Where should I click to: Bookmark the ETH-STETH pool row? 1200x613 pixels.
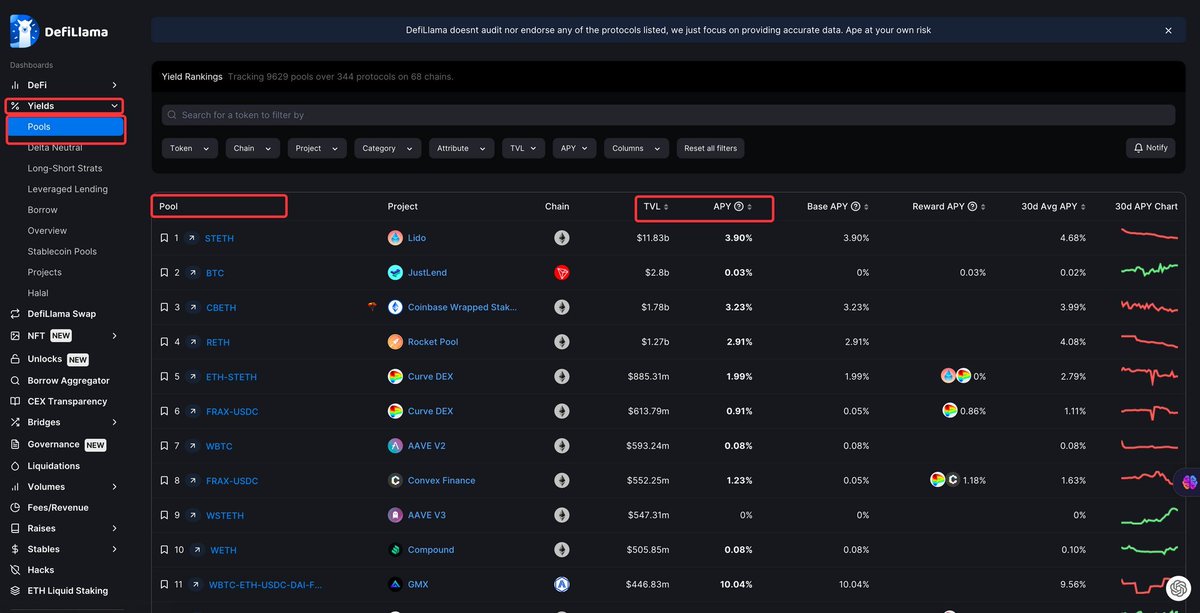point(164,377)
